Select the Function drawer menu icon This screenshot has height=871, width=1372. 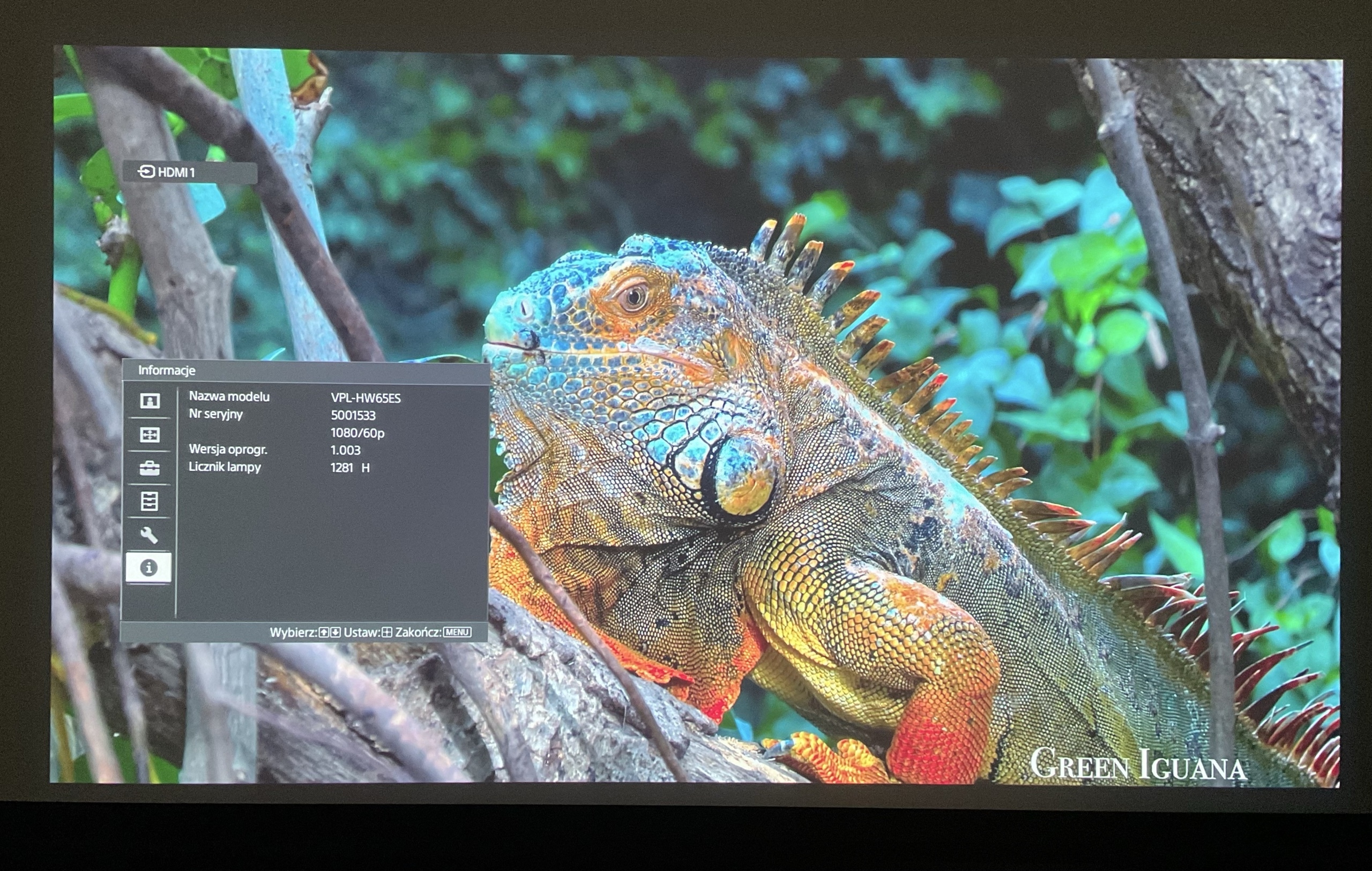pos(150,501)
